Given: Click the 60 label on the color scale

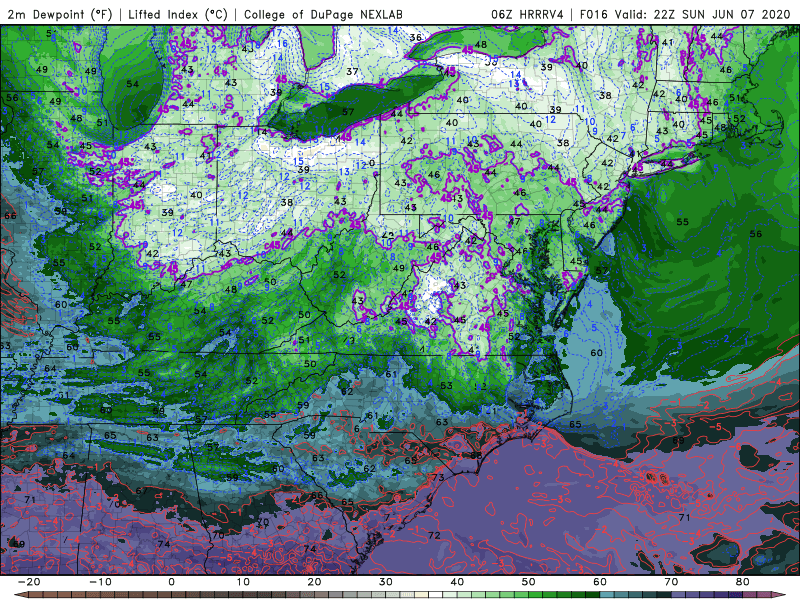Looking at the screenshot, I should 600,582.
